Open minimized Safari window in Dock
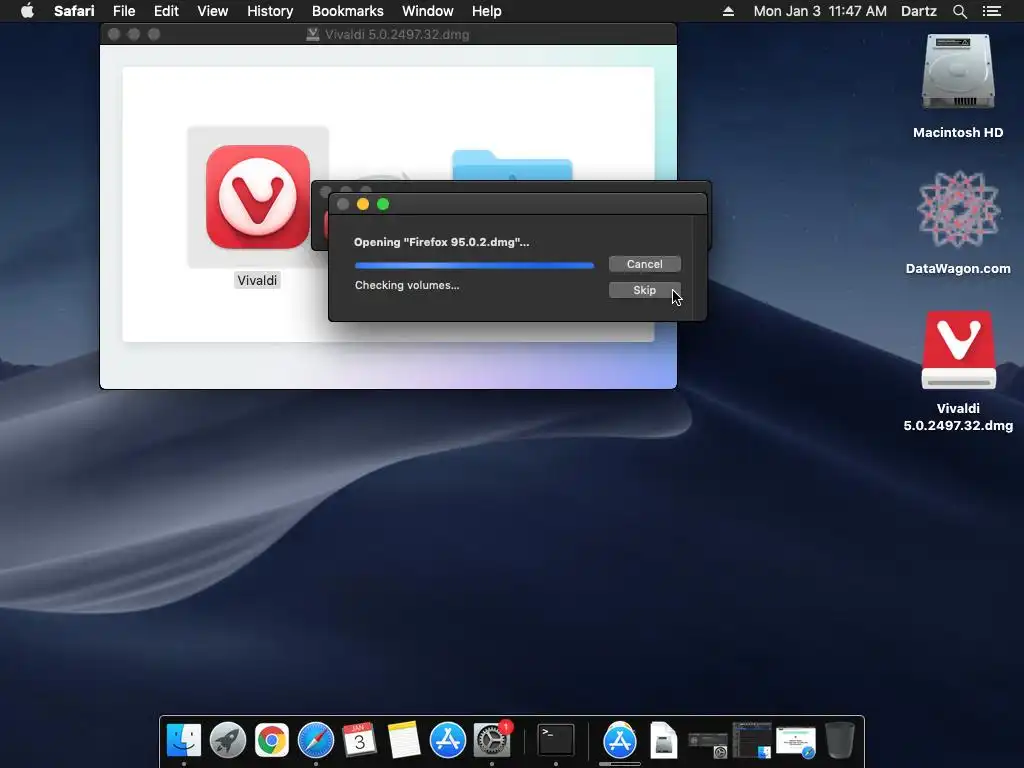1024x768 pixels. point(795,743)
